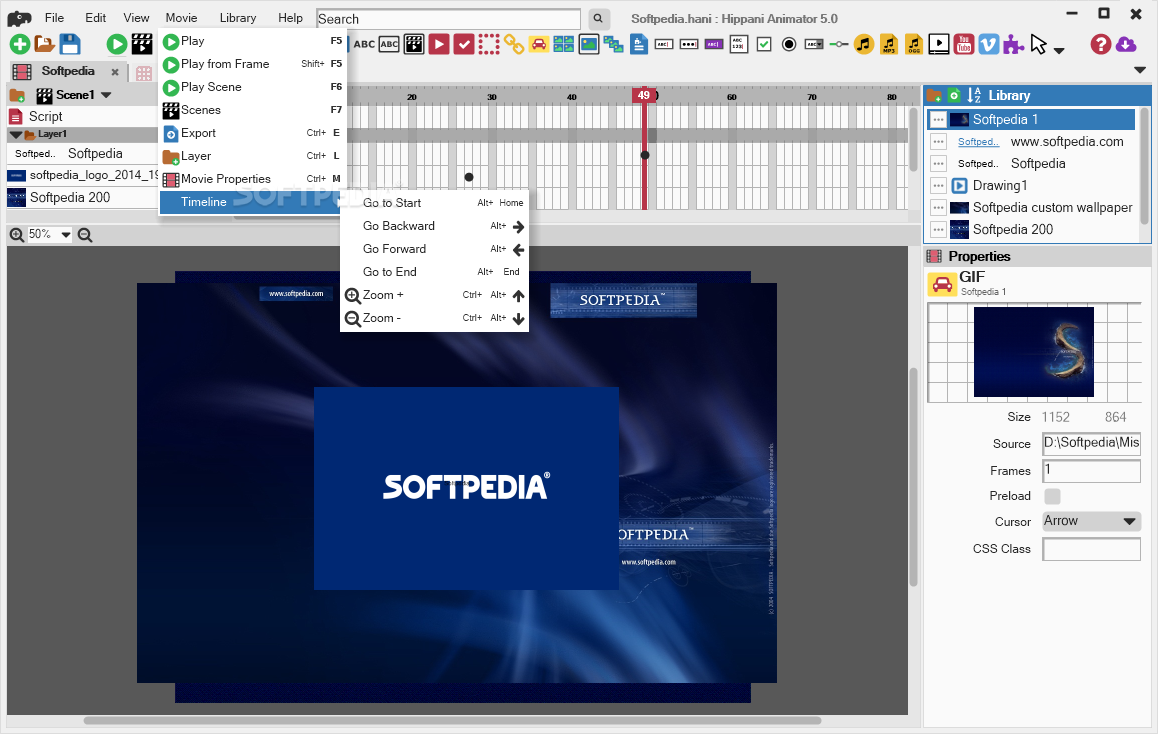Viewport: 1158px width, 734px height.
Task: Select www.softpedia.com item in Library
Action: 1031,142
